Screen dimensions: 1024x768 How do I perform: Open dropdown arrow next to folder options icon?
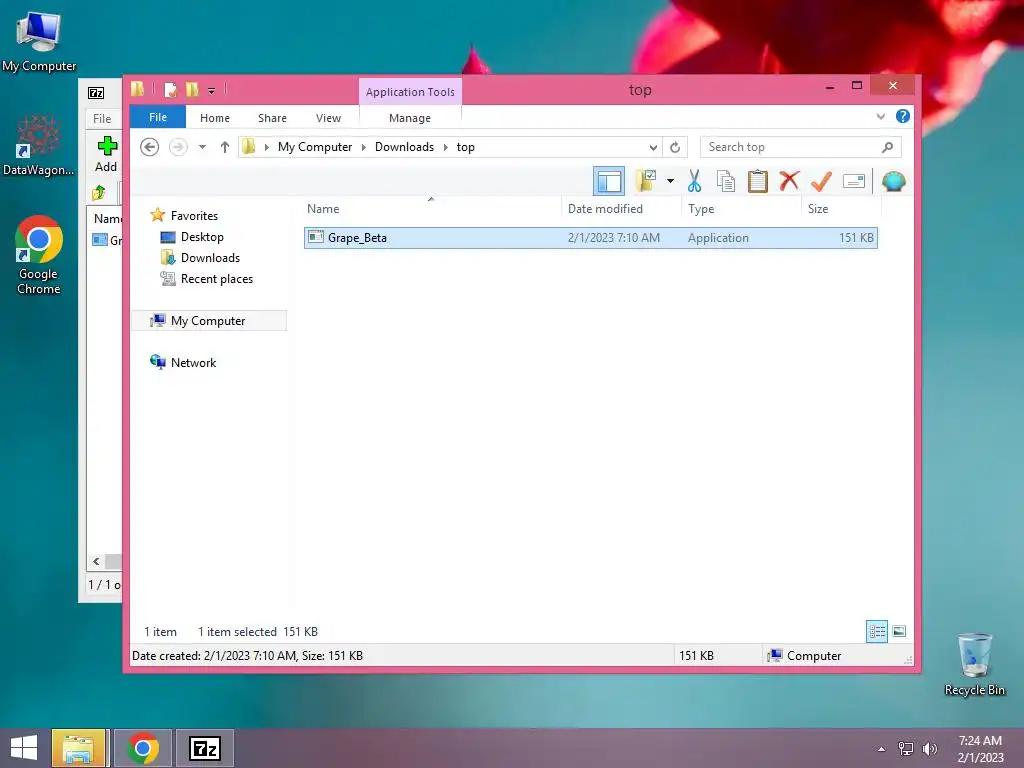coord(670,181)
